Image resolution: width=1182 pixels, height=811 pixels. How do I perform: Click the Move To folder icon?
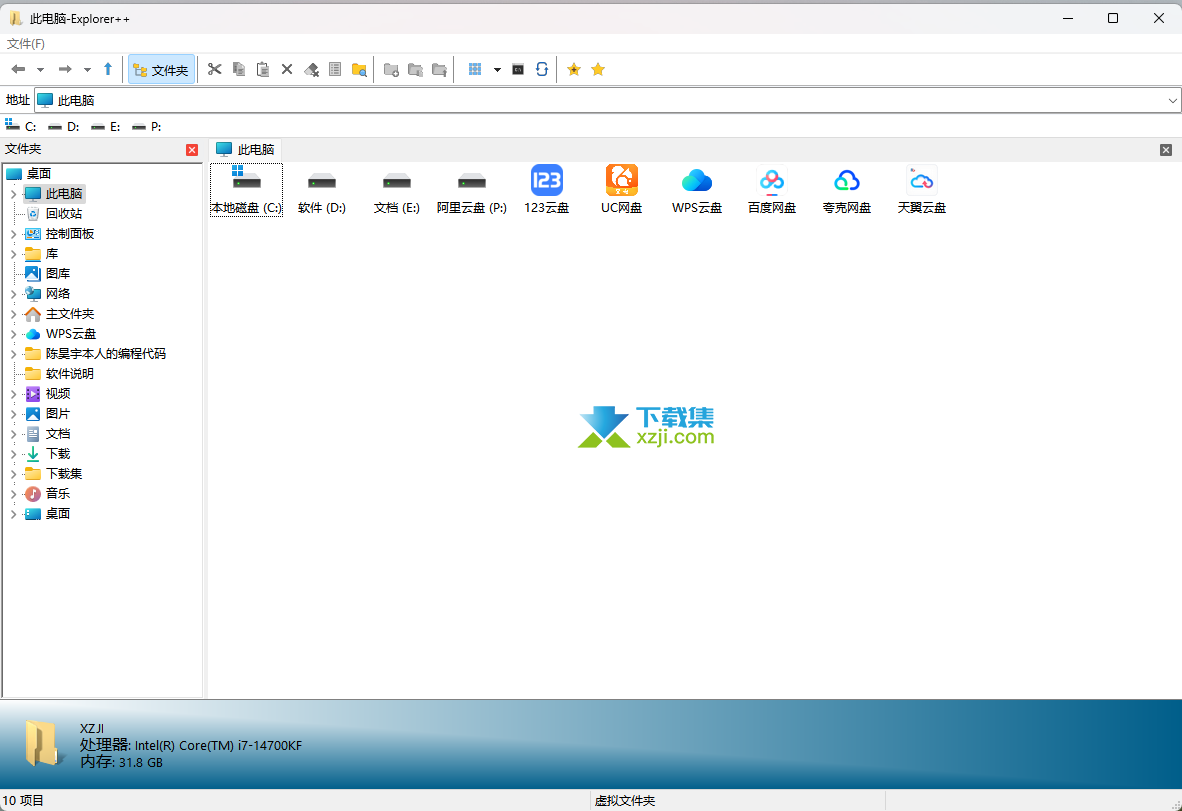pyautogui.click(x=439, y=69)
